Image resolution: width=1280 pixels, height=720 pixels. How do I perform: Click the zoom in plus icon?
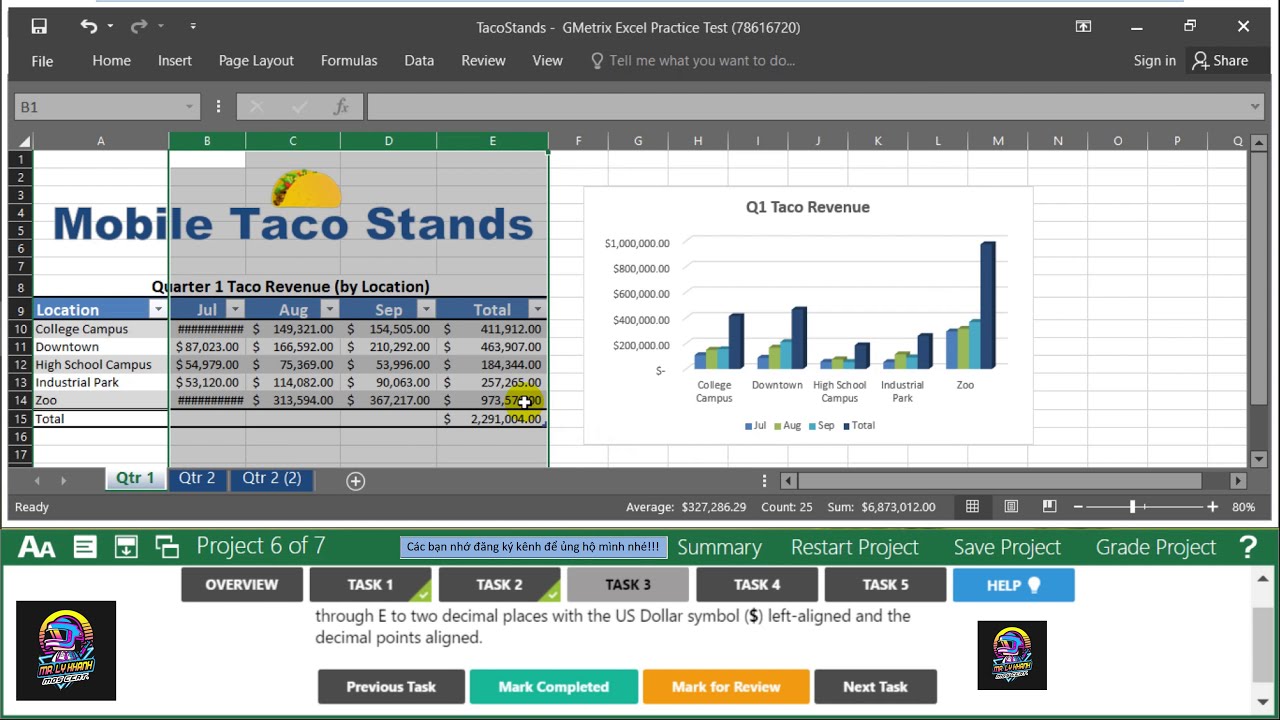(1213, 507)
